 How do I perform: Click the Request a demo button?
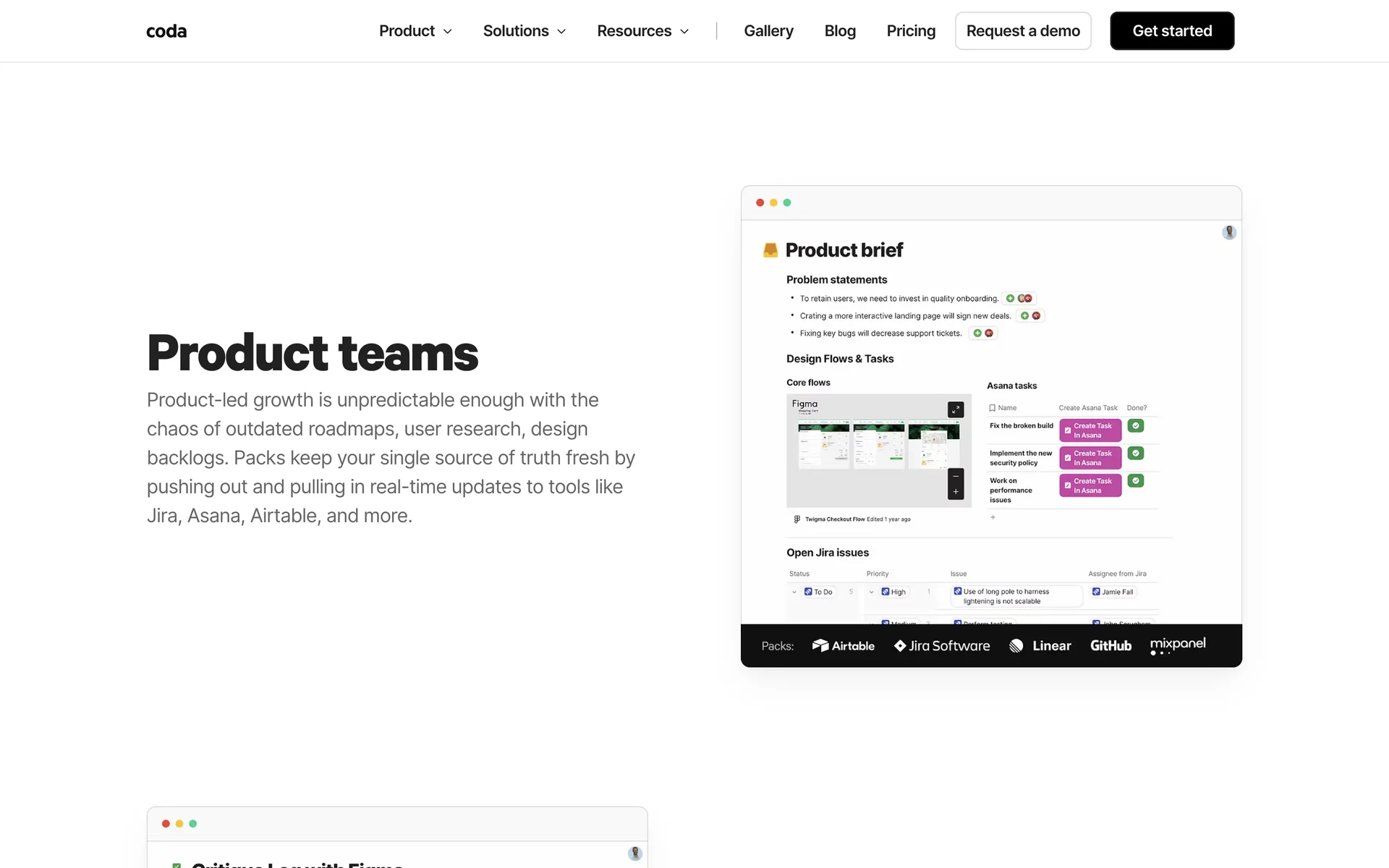1023,31
